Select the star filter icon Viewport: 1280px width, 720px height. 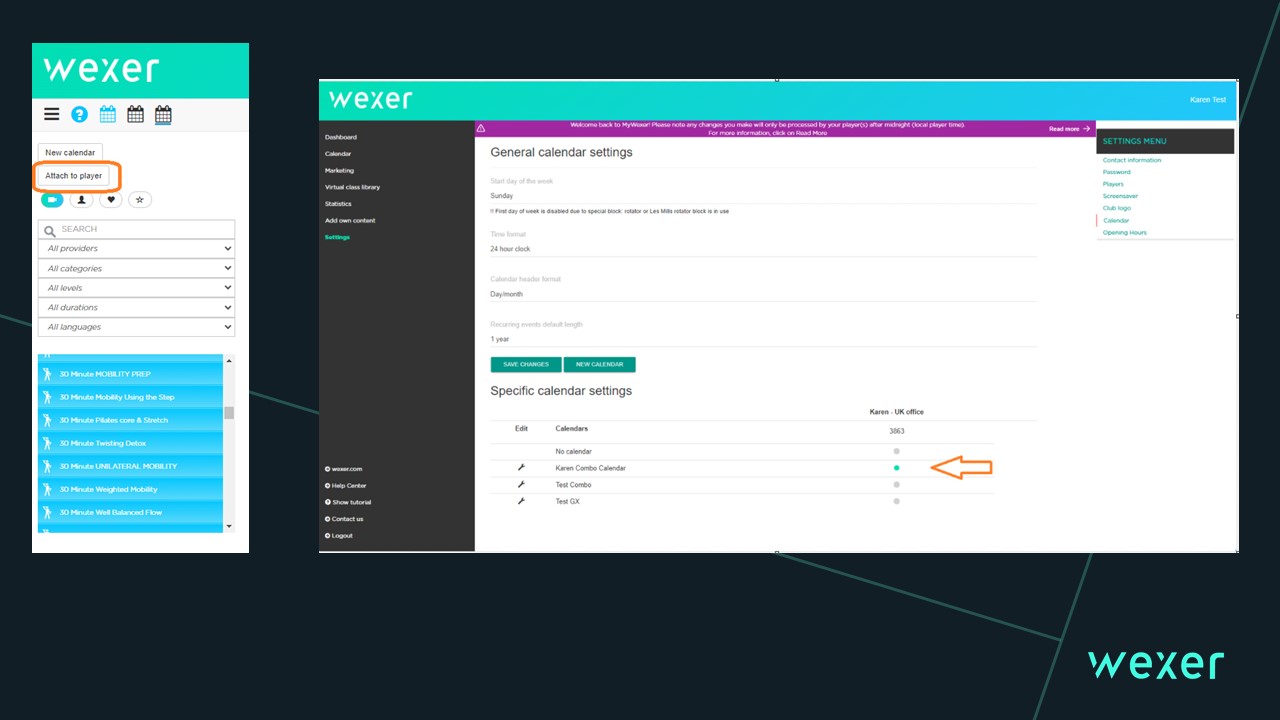pyautogui.click(x=139, y=200)
